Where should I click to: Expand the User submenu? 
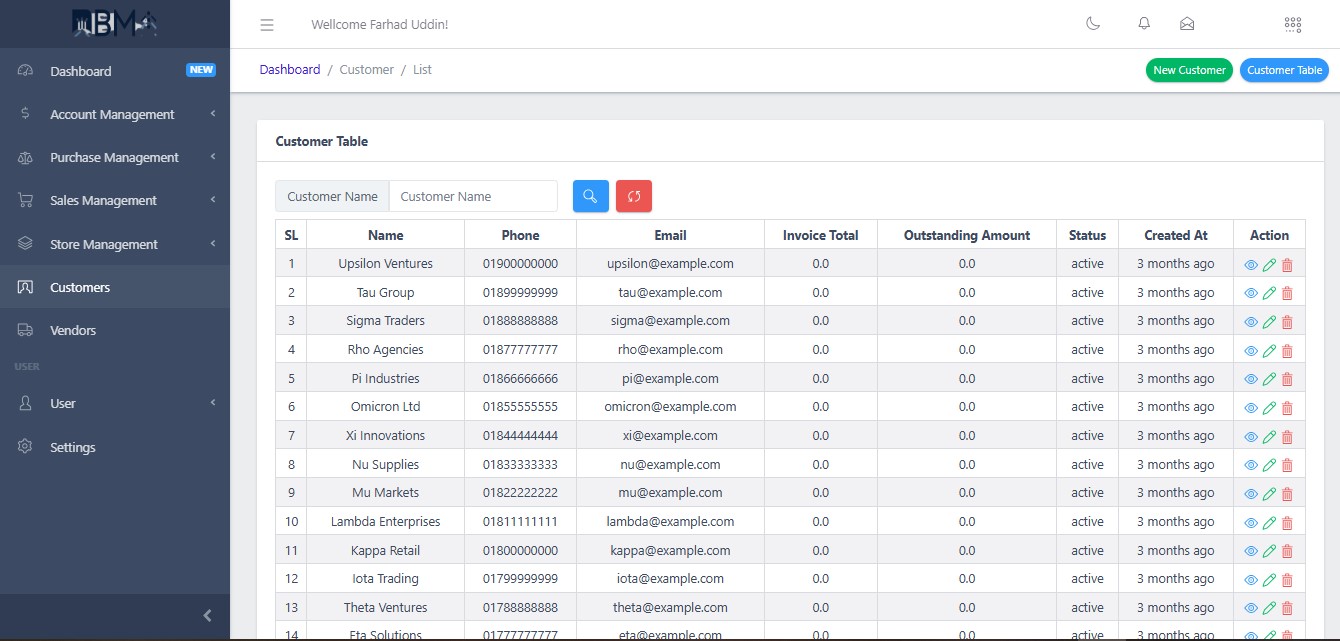point(115,403)
